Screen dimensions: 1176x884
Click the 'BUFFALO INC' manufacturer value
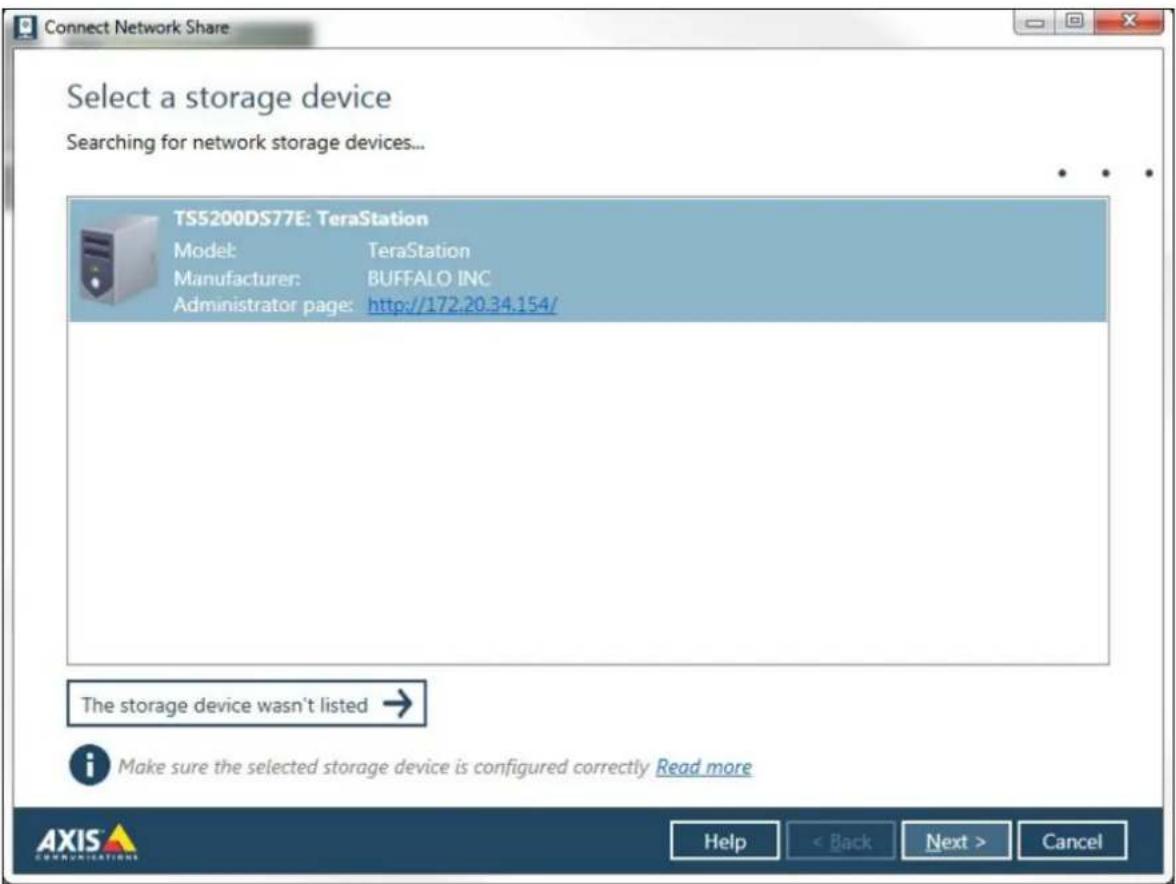[429, 278]
